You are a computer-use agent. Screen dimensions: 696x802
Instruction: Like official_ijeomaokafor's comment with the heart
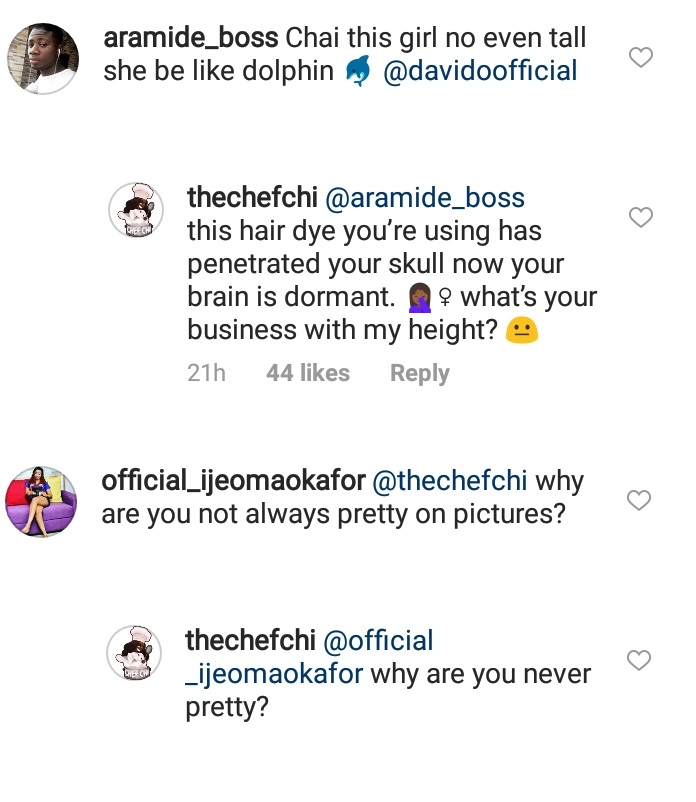pos(640,499)
